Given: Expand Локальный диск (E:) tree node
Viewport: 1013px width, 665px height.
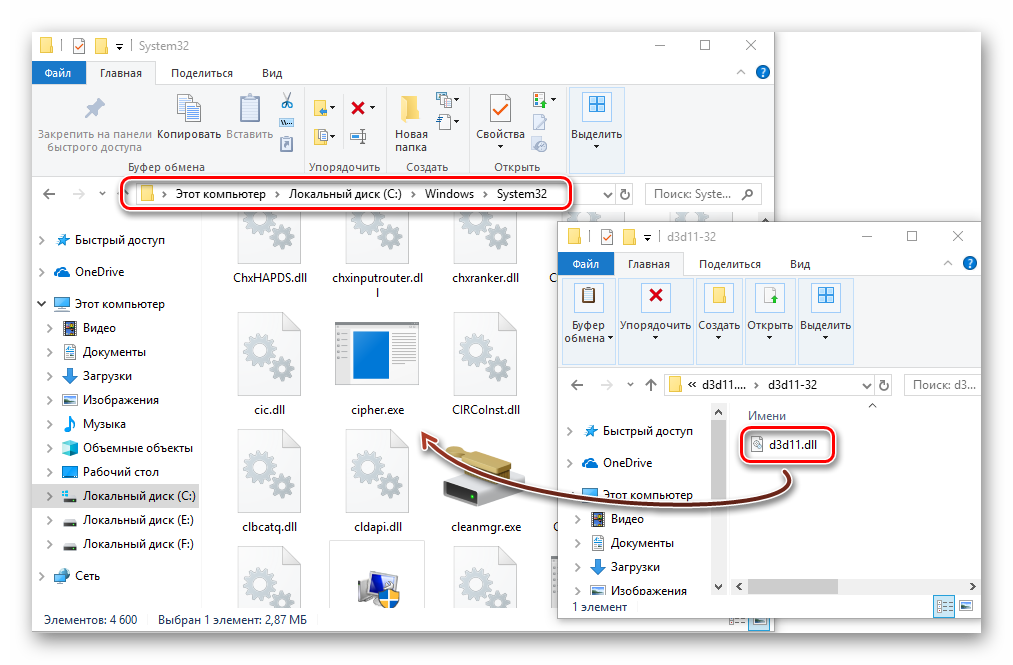Looking at the screenshot, I should 50,521.
